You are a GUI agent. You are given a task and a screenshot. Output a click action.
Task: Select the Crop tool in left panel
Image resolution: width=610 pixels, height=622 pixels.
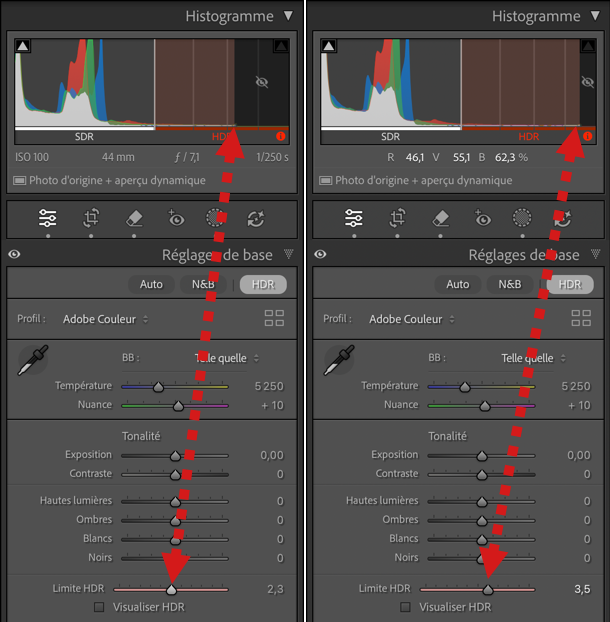(x=91, y=218)
